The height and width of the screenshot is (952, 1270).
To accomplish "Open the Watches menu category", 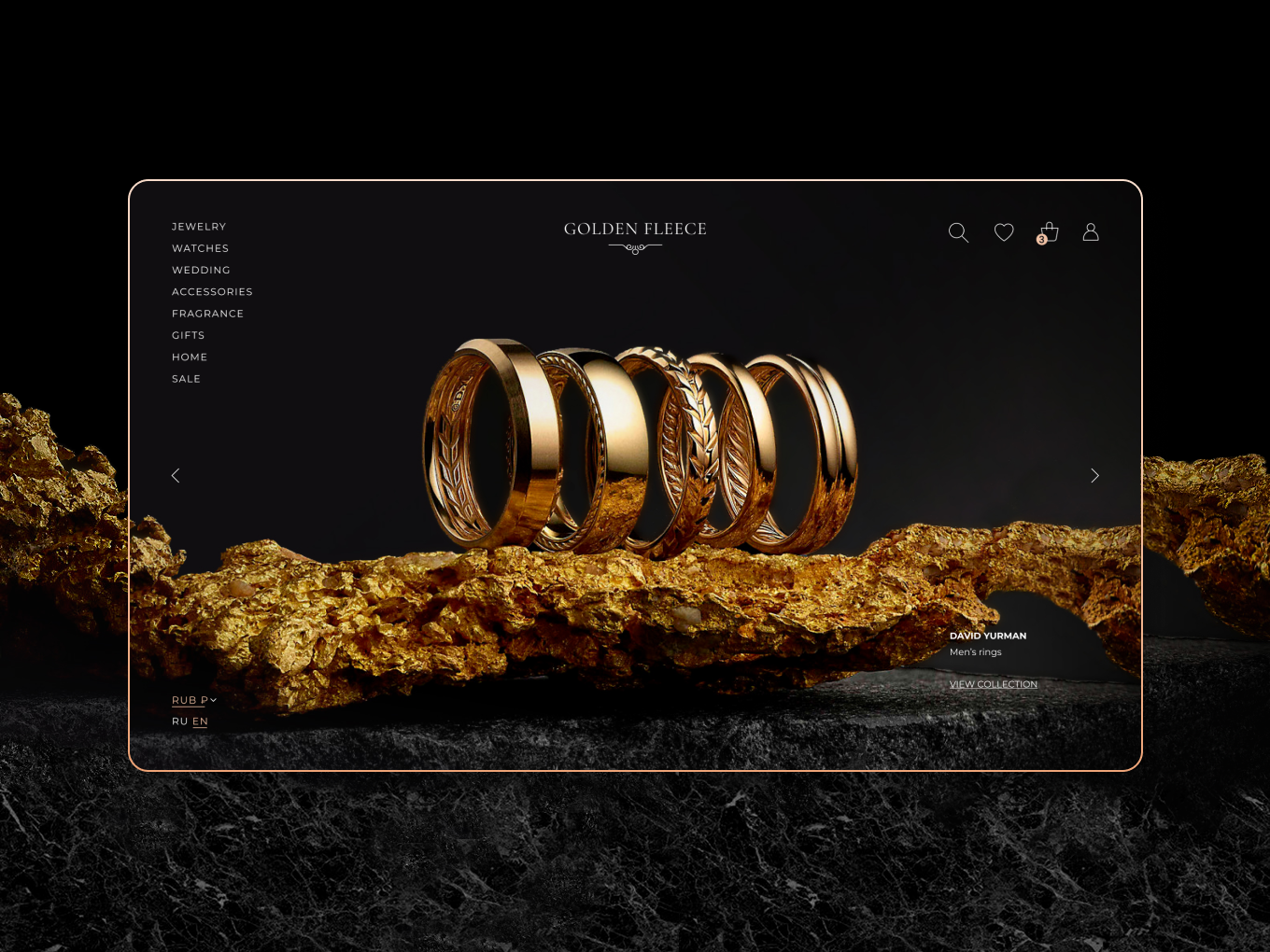I will pyautogui.click(x=200, y=248).
